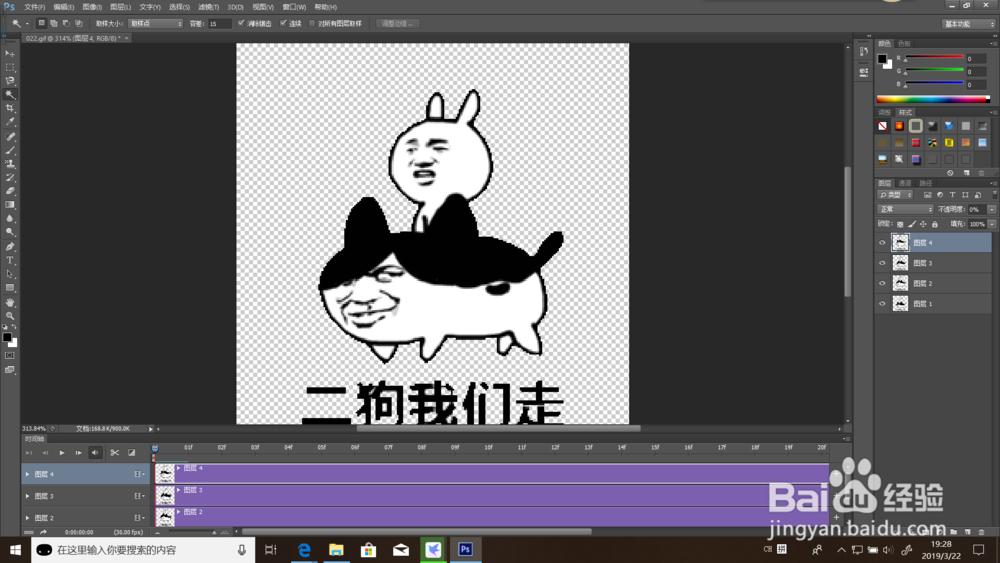This screenshot has width=1000, height=563.
Task: Click the split-at-playhead scissors icon
Action: [115, 453]
